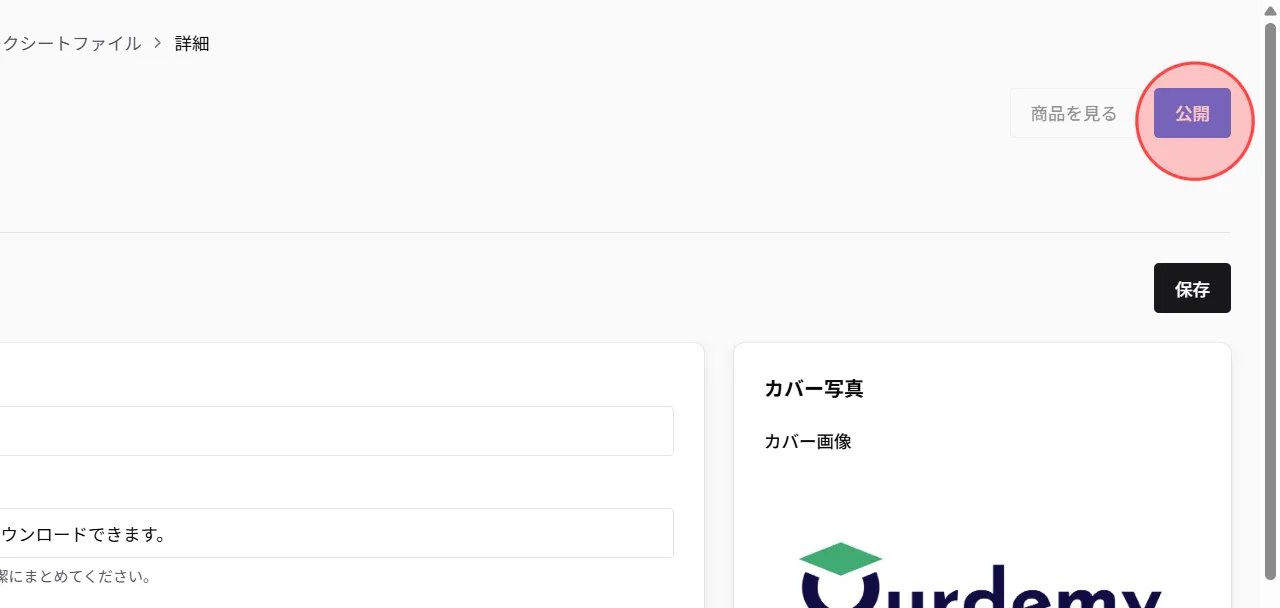Click the scrollbar track below the thumb

[1271, 593]
